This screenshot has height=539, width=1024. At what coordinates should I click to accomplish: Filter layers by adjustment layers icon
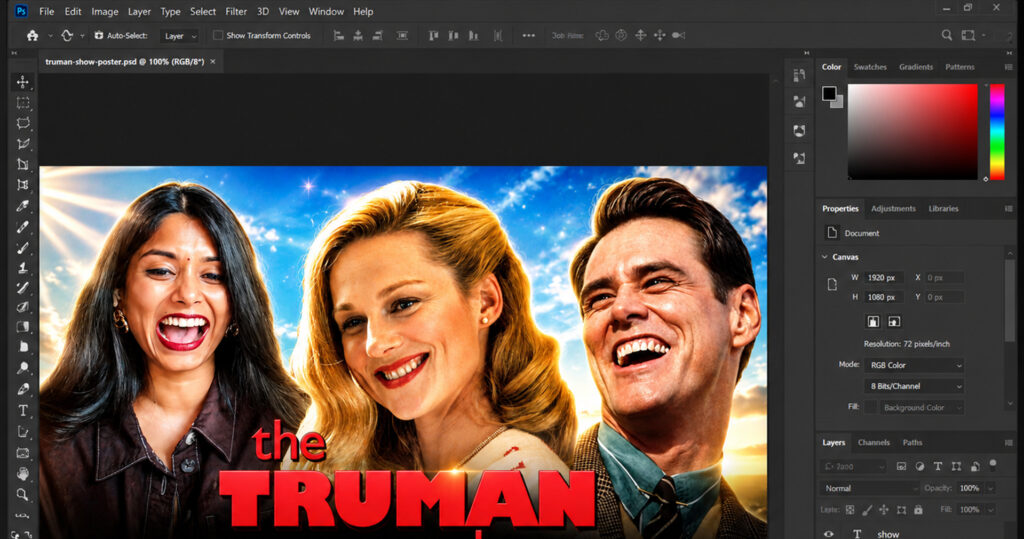(920, 466)
